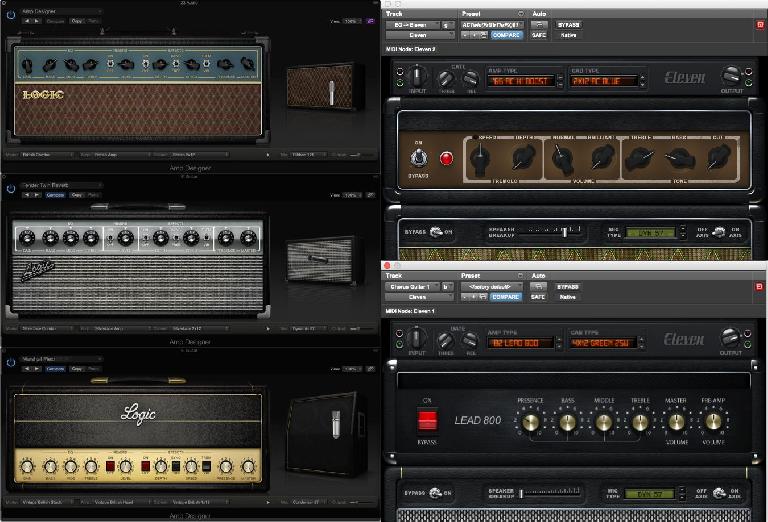Image resolution: width=768 pixels, height=522 pixels.
Task: Flip amp ON/BYPASS toggle switch on AC Hi Boost amp
Action: click(418, 158)
